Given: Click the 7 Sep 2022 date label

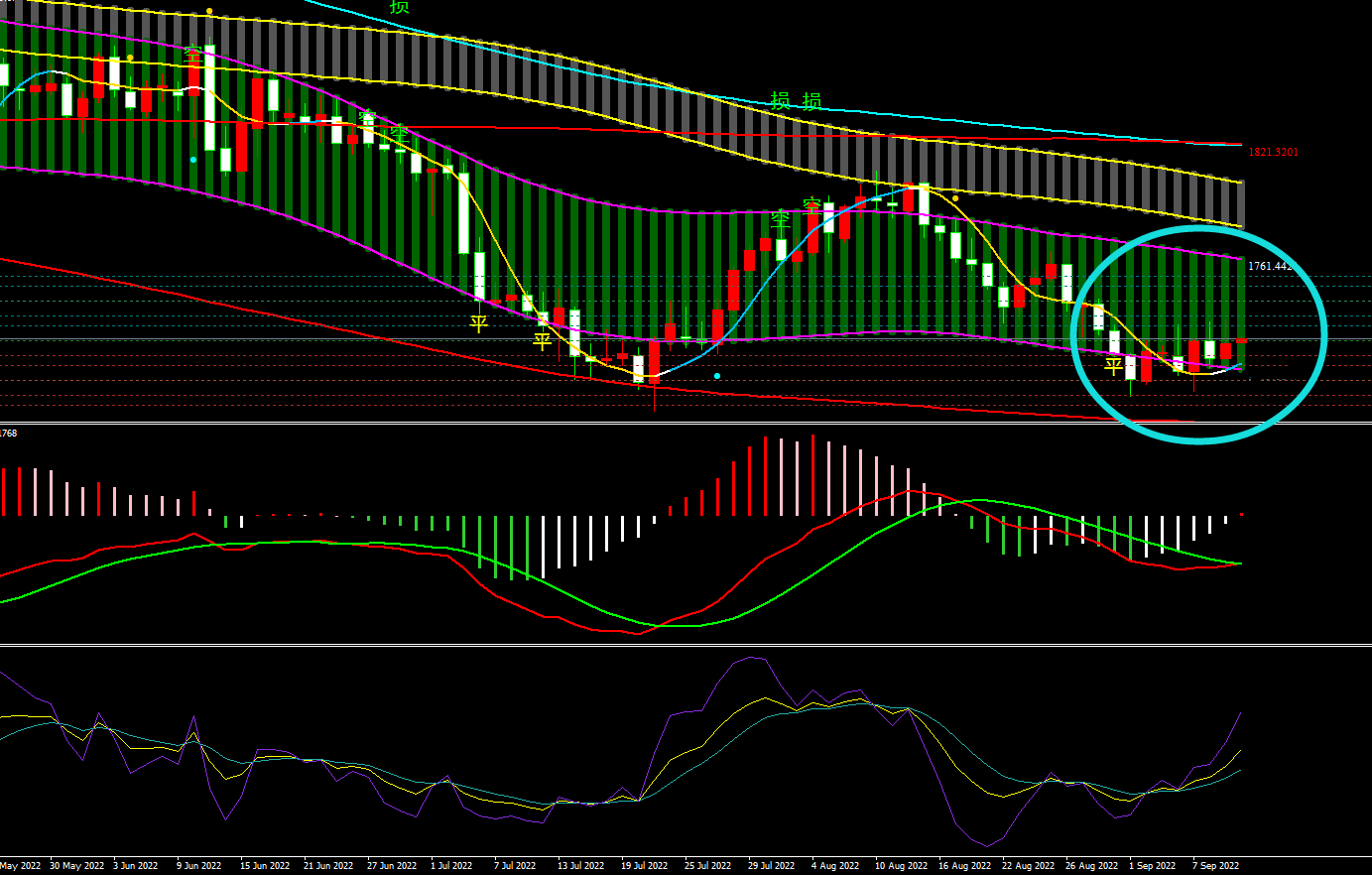Looking at the screenshot, I should 1216,866.
